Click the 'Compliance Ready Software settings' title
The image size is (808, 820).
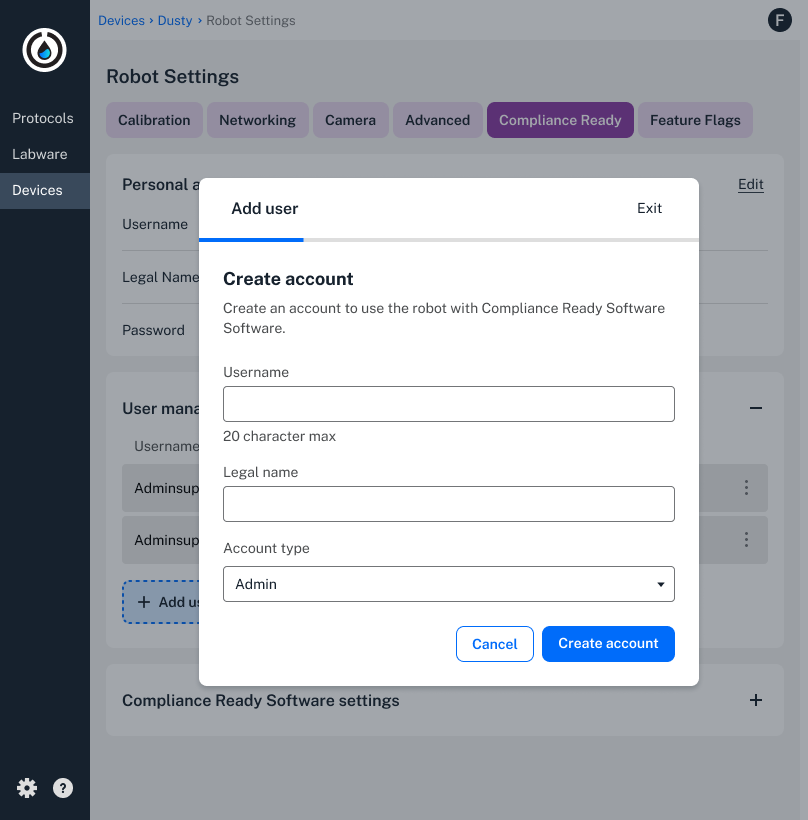pos(260,700)
